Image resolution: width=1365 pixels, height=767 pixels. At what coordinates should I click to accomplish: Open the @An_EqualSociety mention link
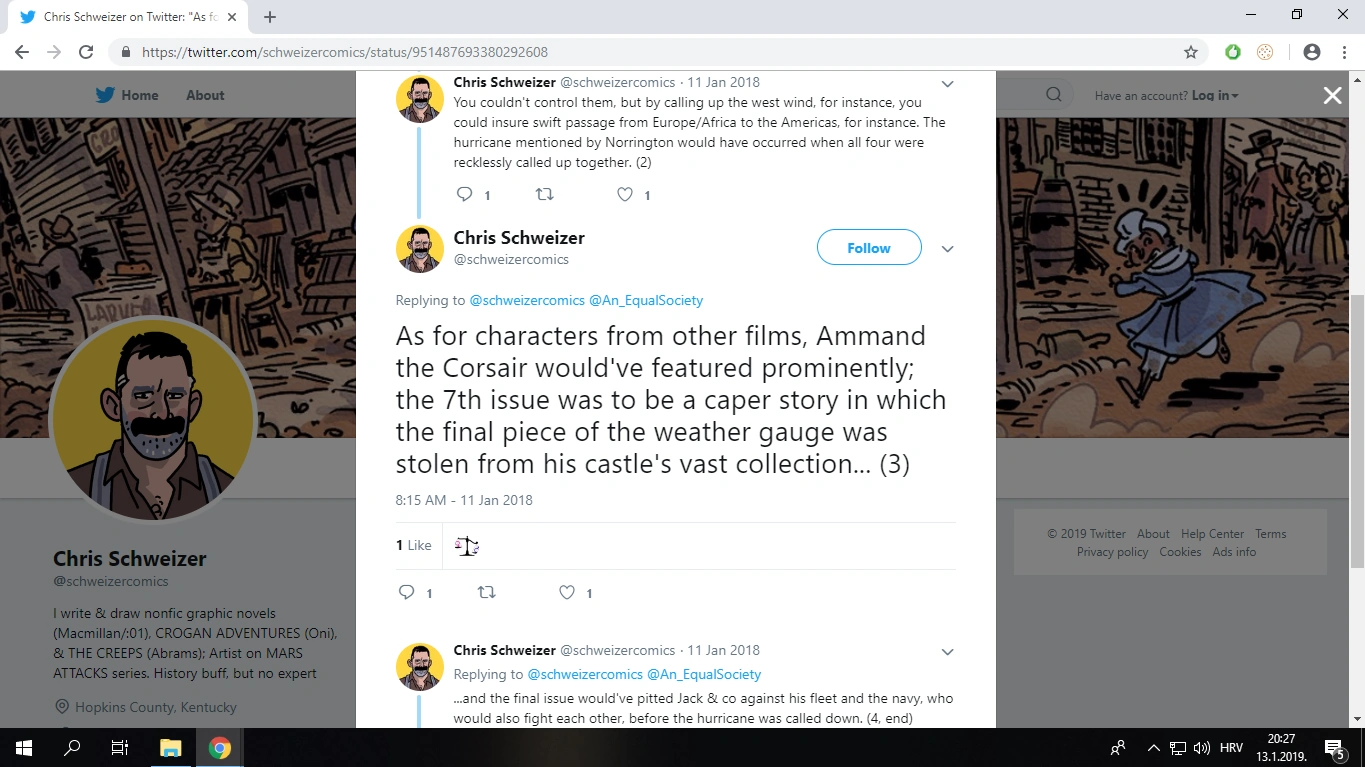click(646, 300)
